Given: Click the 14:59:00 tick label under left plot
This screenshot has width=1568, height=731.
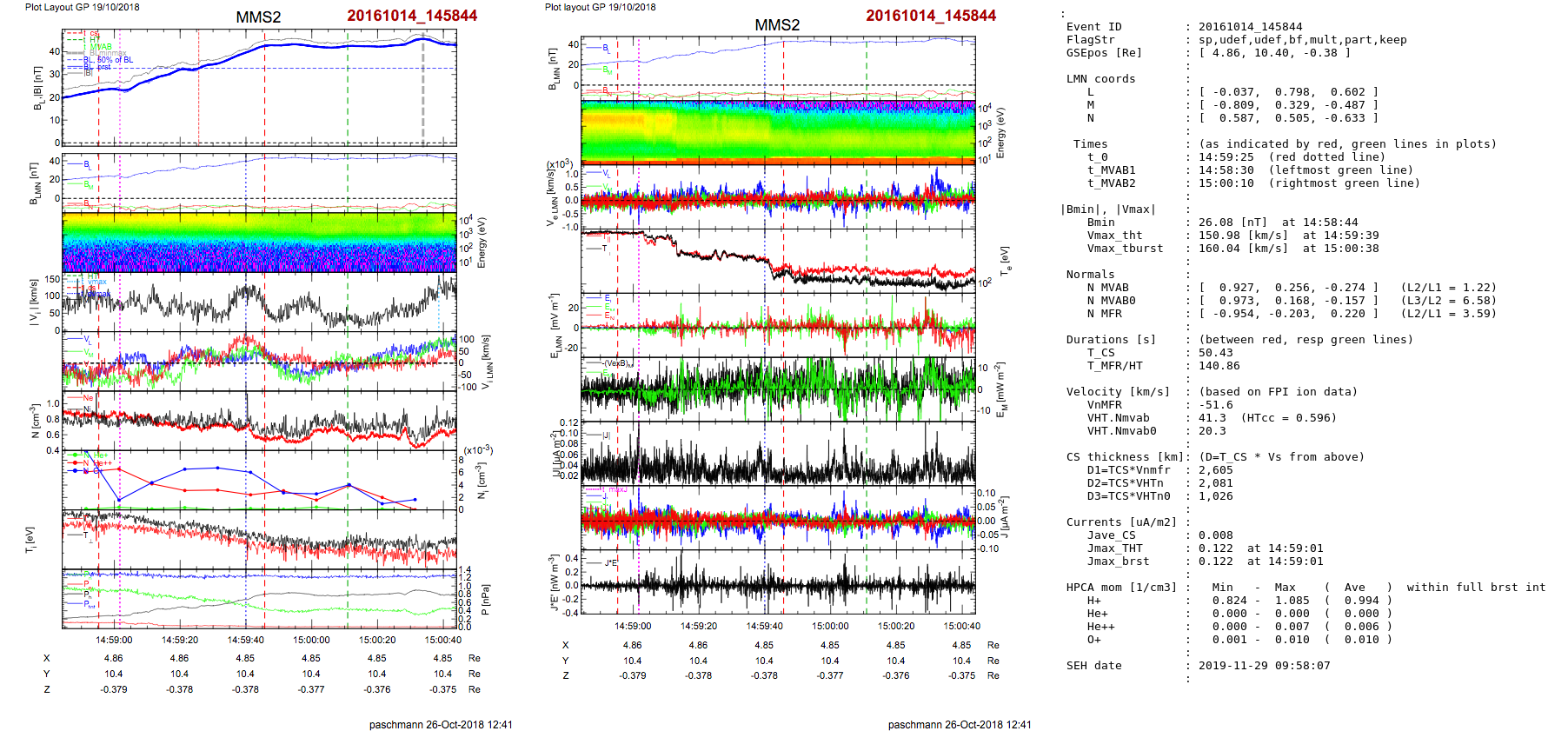Looking at the screenshot, I should (114, 640).
